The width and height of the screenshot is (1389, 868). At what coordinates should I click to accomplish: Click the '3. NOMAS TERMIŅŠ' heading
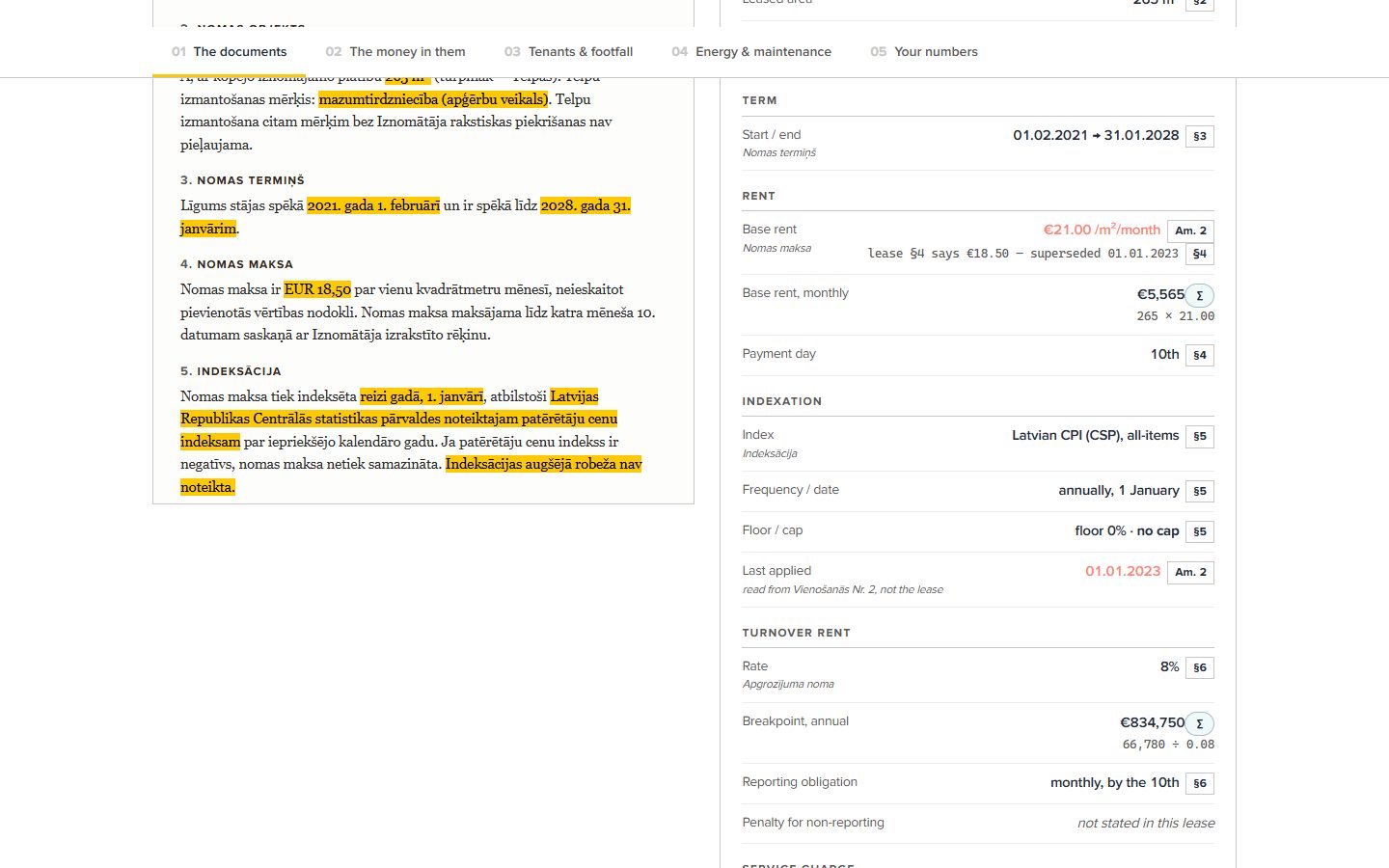pos(242,180)
